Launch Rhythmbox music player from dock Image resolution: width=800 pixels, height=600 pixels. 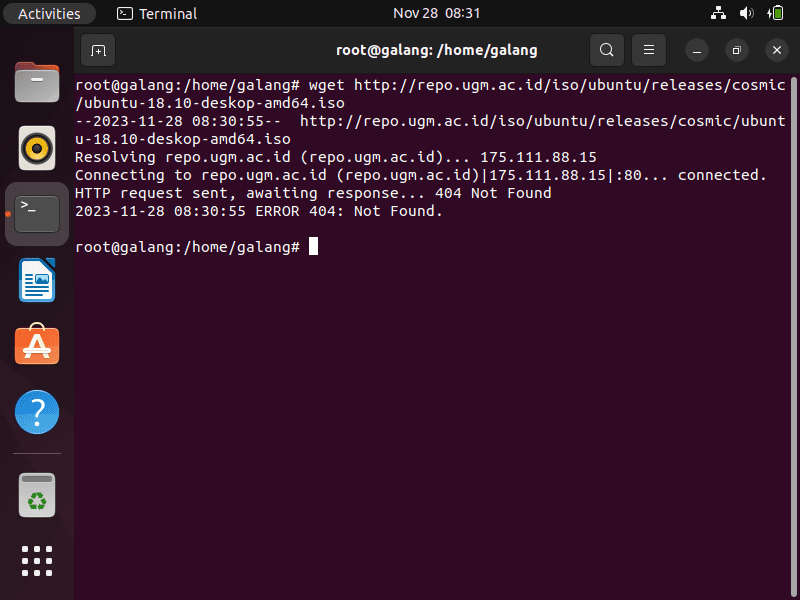37,148
